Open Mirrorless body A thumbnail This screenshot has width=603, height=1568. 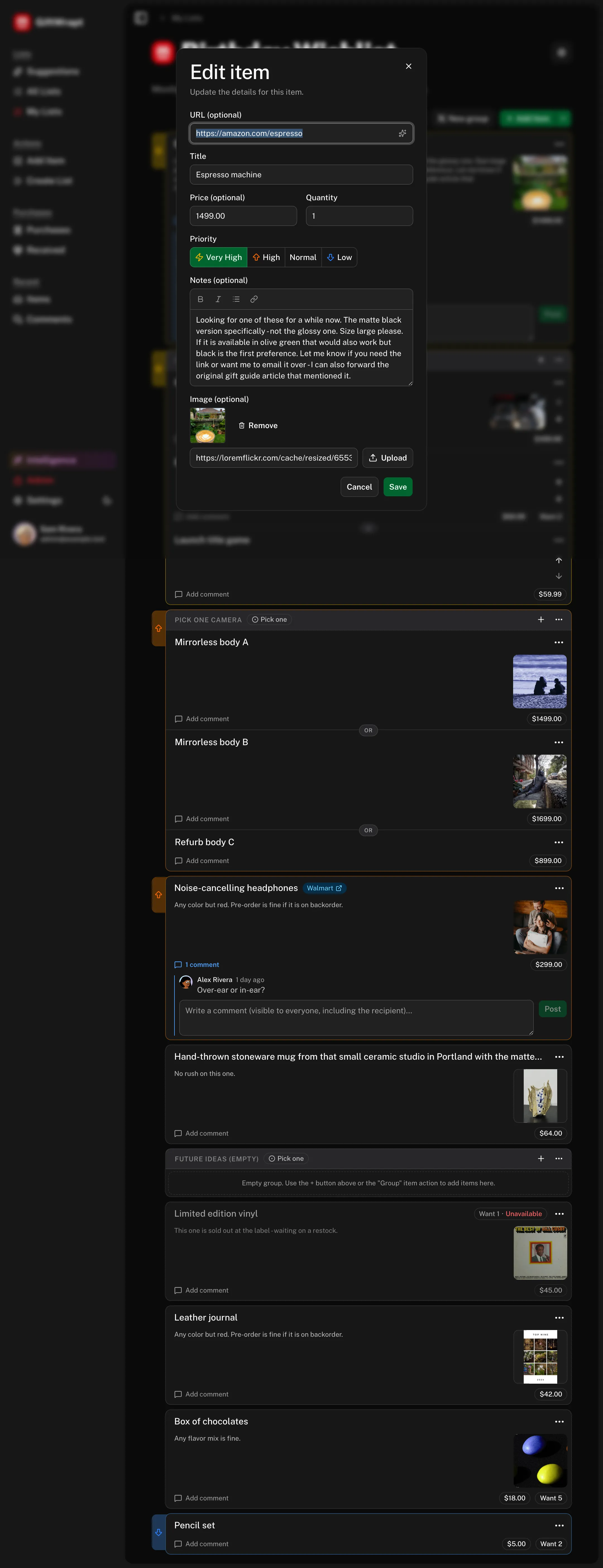[x=540, y=682]
